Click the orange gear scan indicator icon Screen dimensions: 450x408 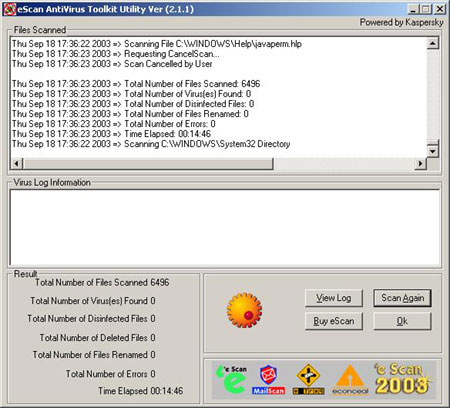click(244, 310)
